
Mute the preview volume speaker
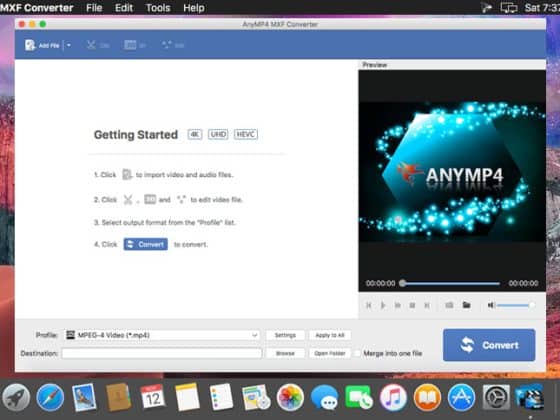pyautogui.click(x=491, y=305)
